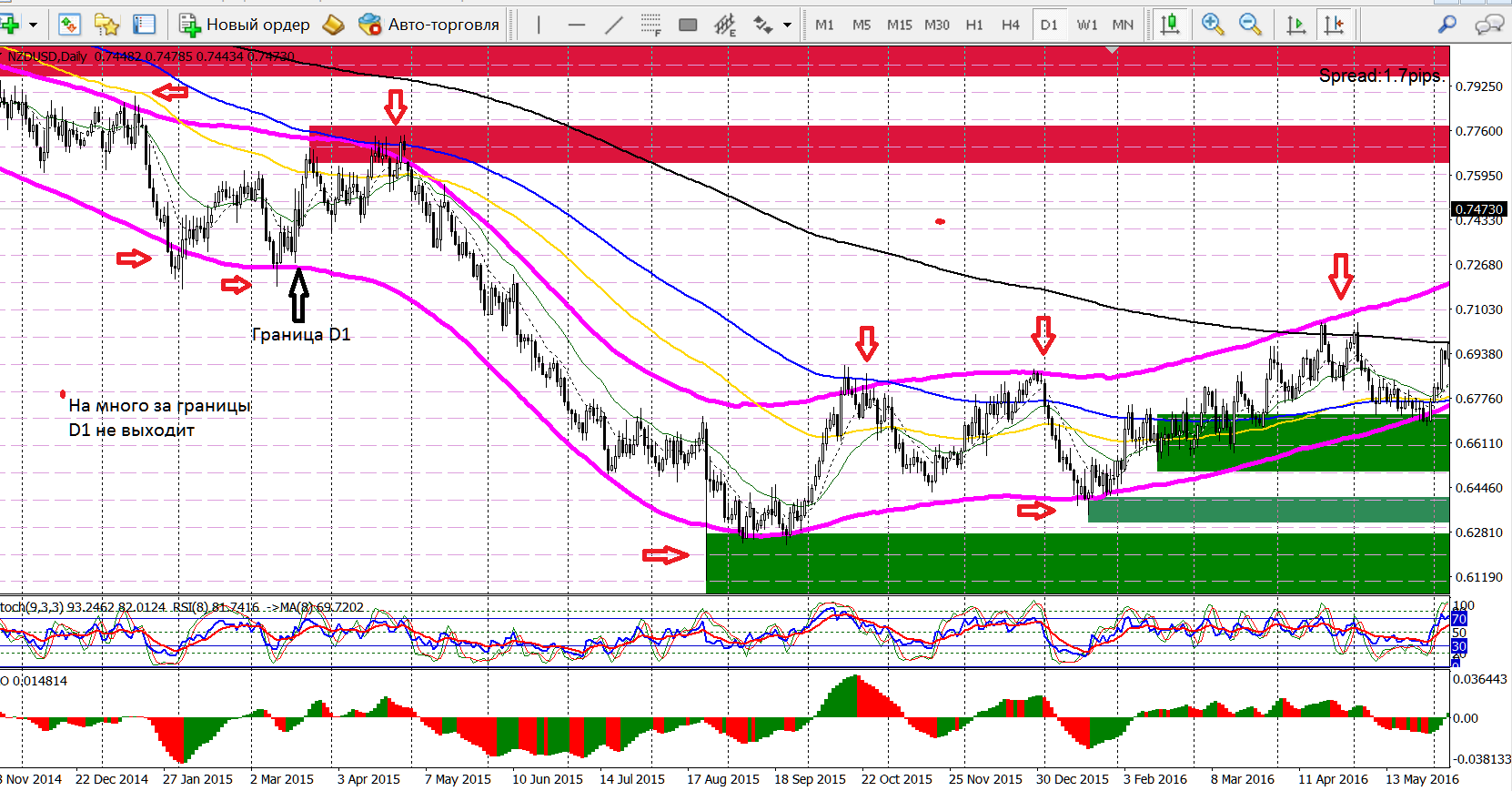The width and height of the screenshot is (1512, 791).
Task: Select the 'На много за границы' text label
Action: (160, 405)
